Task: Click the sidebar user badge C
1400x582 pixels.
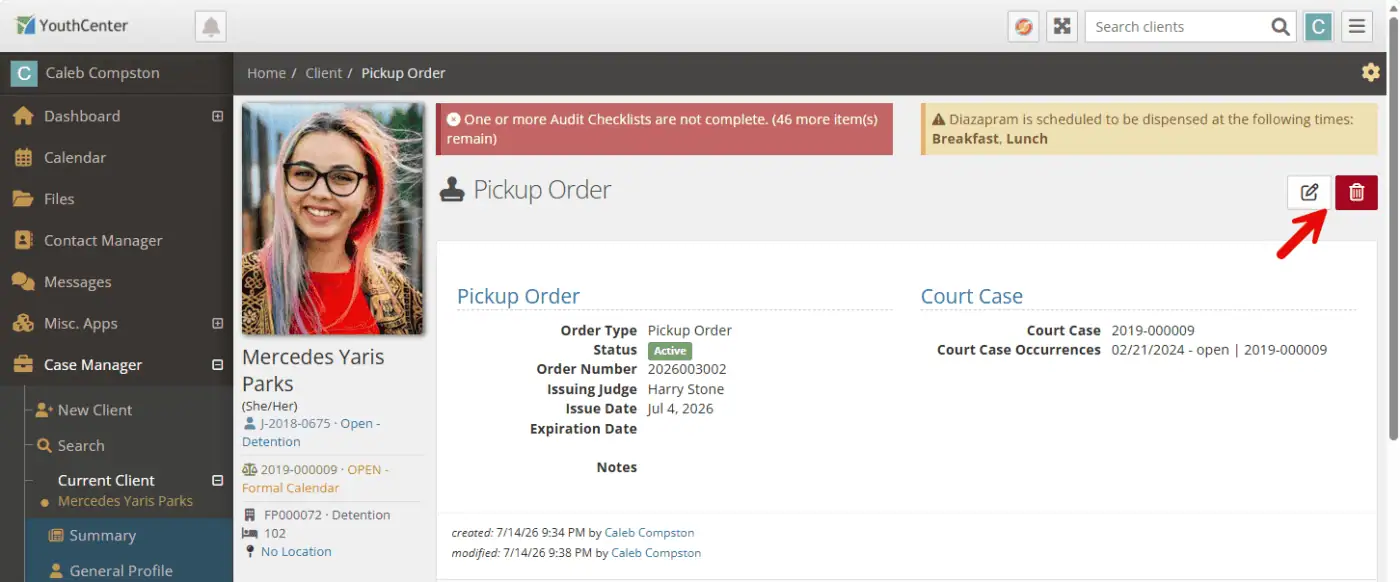Action: pos(23,73)
